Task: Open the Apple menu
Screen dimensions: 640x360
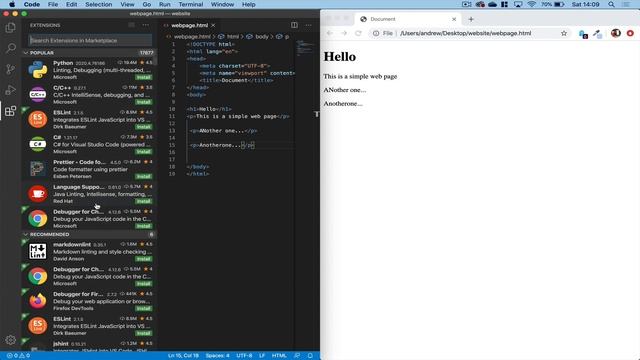Action: tap(12, 4)
